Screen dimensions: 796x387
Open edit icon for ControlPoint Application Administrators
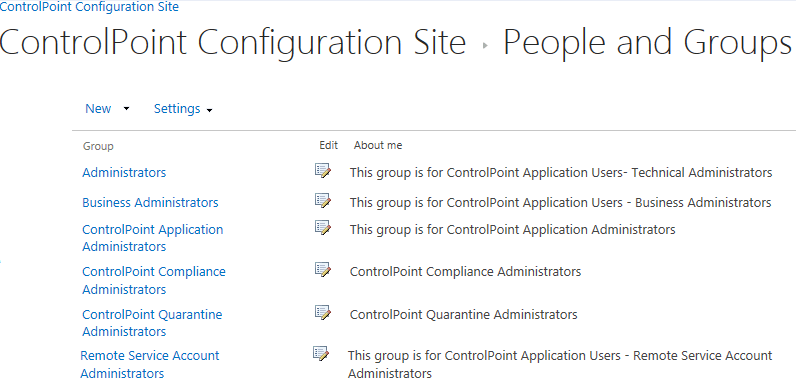pos(323,228)
